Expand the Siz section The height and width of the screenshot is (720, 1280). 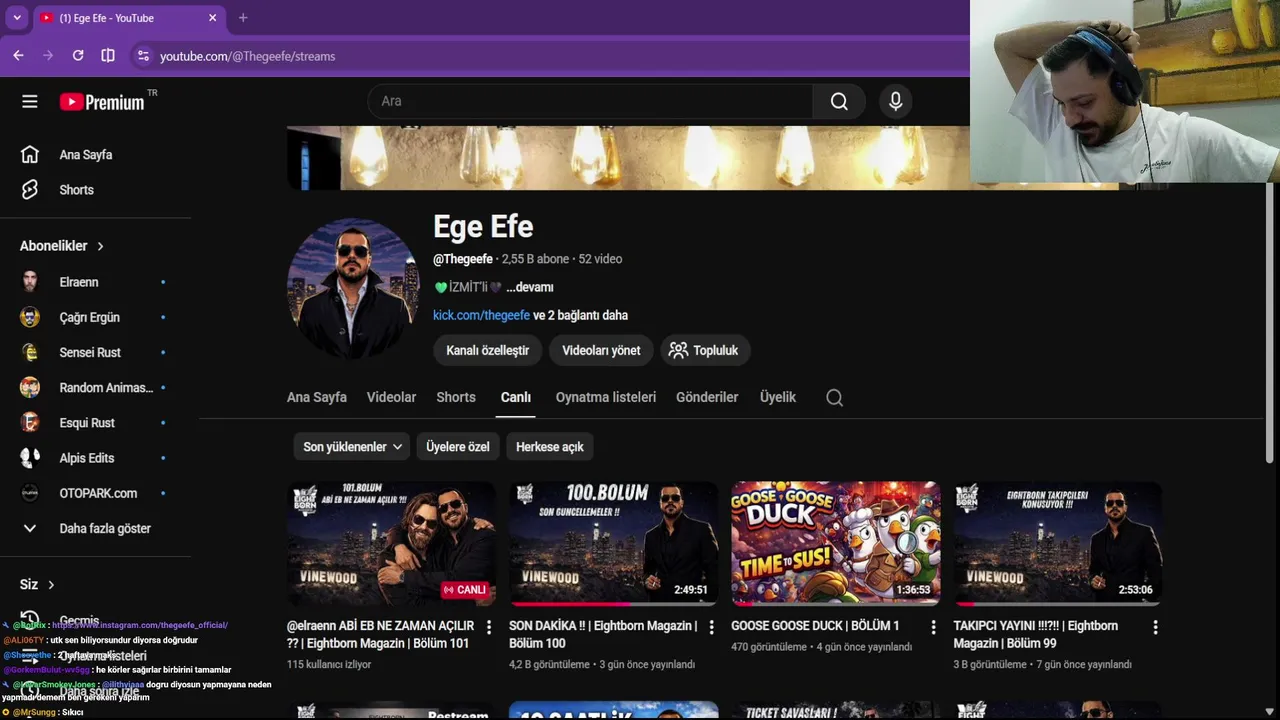pos(37,584)
